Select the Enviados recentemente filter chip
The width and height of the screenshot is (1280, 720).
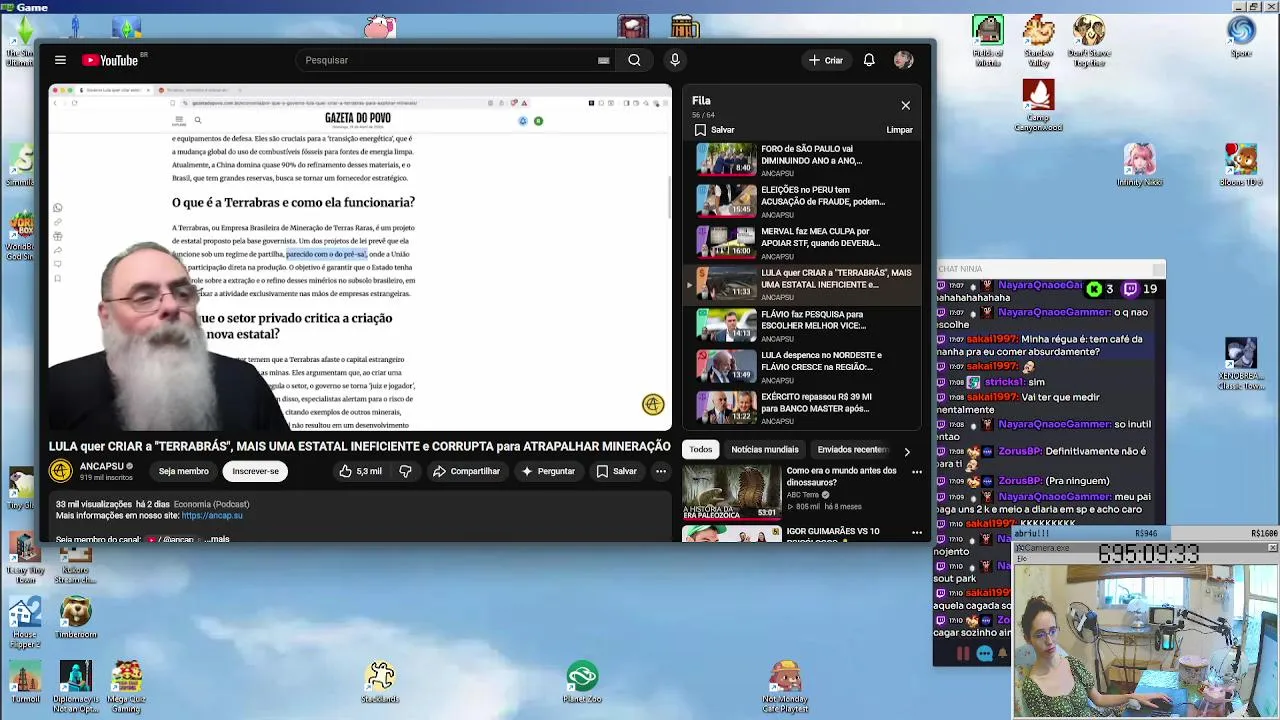(x=852, y=450)
